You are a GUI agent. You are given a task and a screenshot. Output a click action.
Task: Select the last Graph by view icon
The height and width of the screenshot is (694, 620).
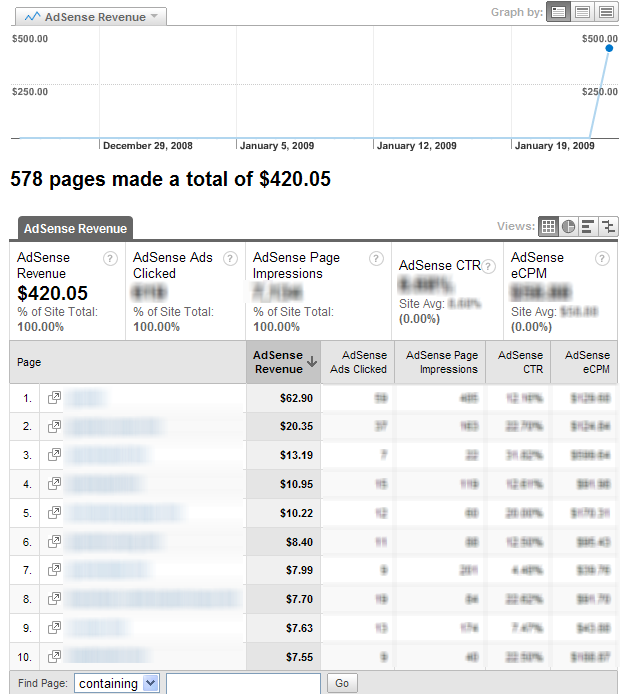pos(606,12)
